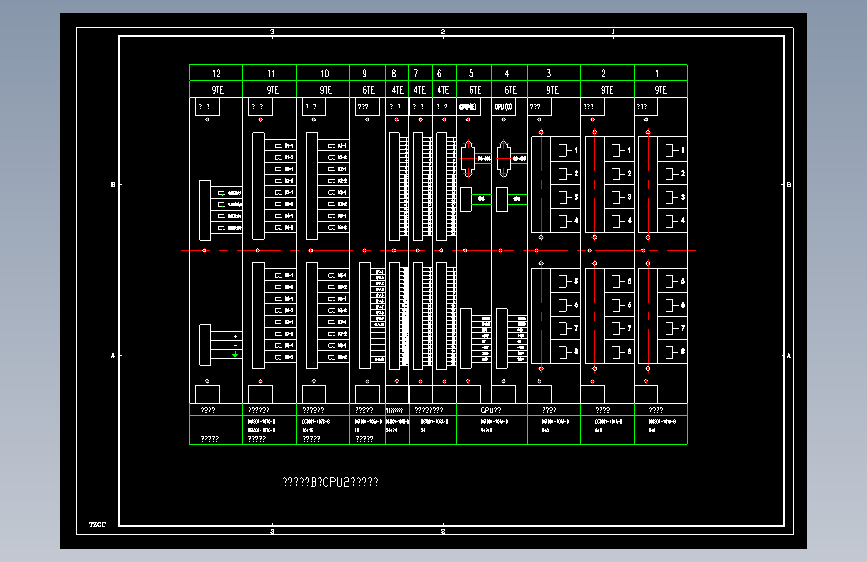Screen dimensions: 867x562
Task: Click the 9TE width label under slot 12
Action: [217, 90]
